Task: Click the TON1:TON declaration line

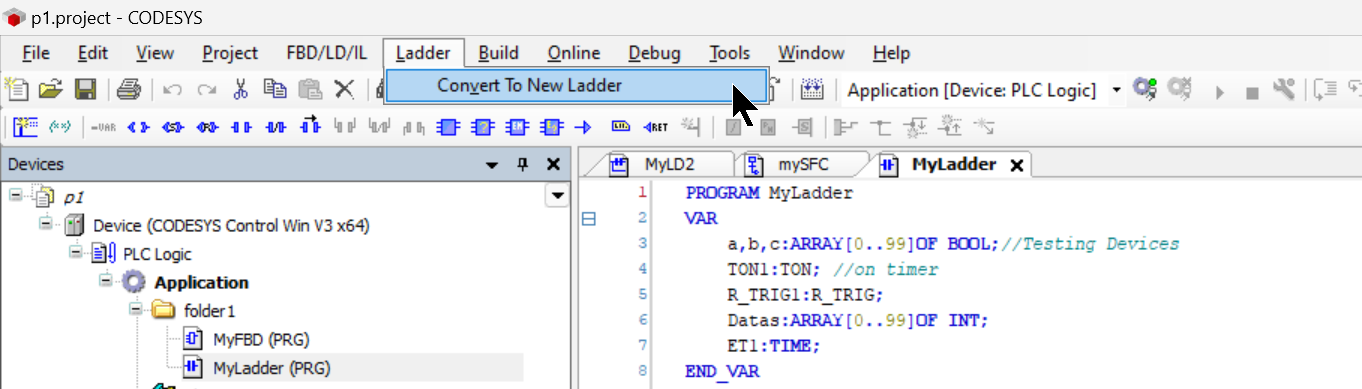Action: pos(833,269)
